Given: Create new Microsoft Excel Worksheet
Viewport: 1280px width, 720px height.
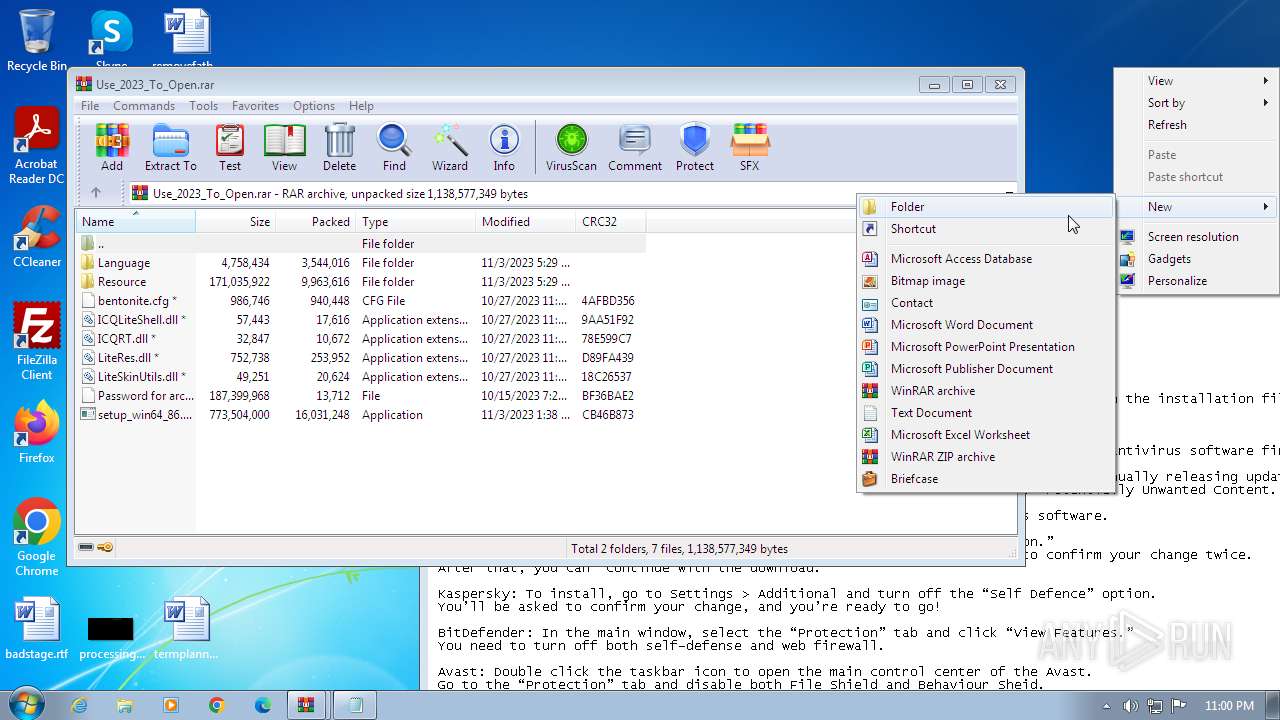Looking at the screenshot, I should click(x=985, y=435).
